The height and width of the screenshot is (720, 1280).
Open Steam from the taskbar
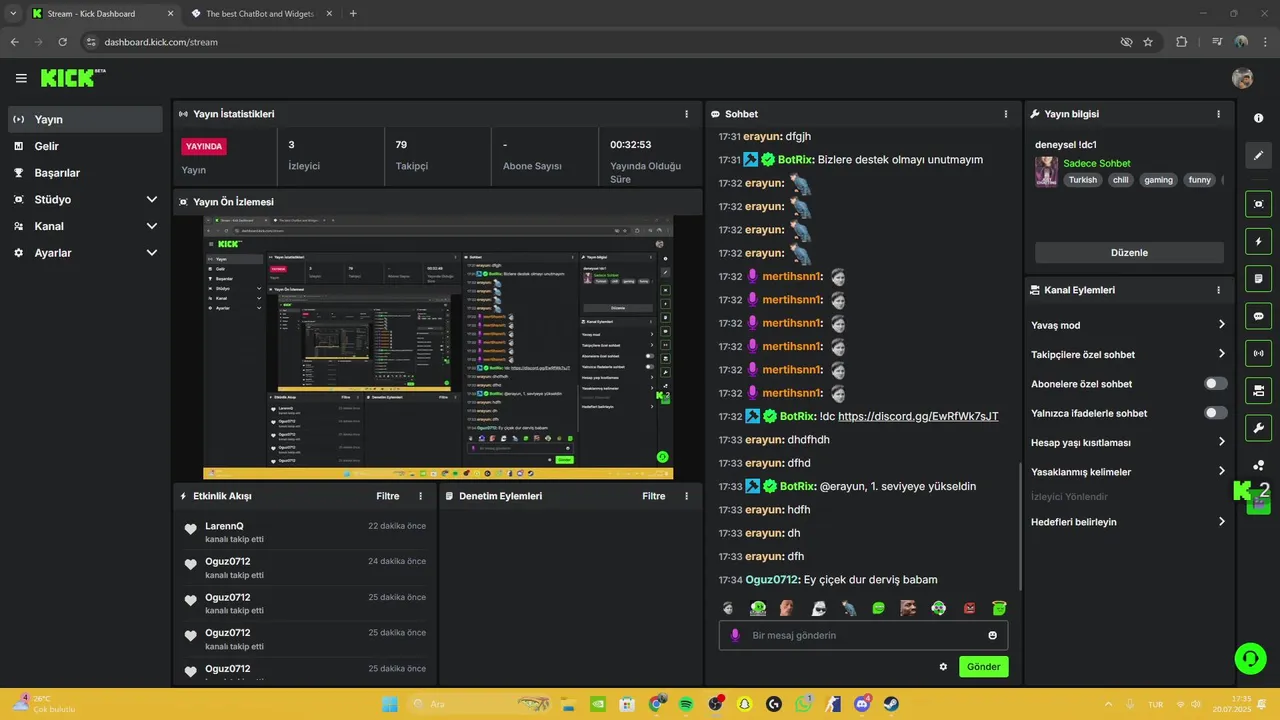[891, 704]
